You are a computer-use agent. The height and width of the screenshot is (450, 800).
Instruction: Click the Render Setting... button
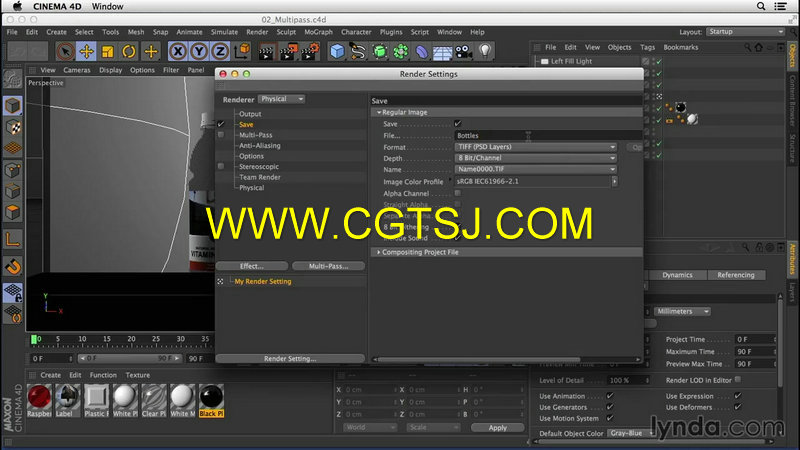pos(290,359)
